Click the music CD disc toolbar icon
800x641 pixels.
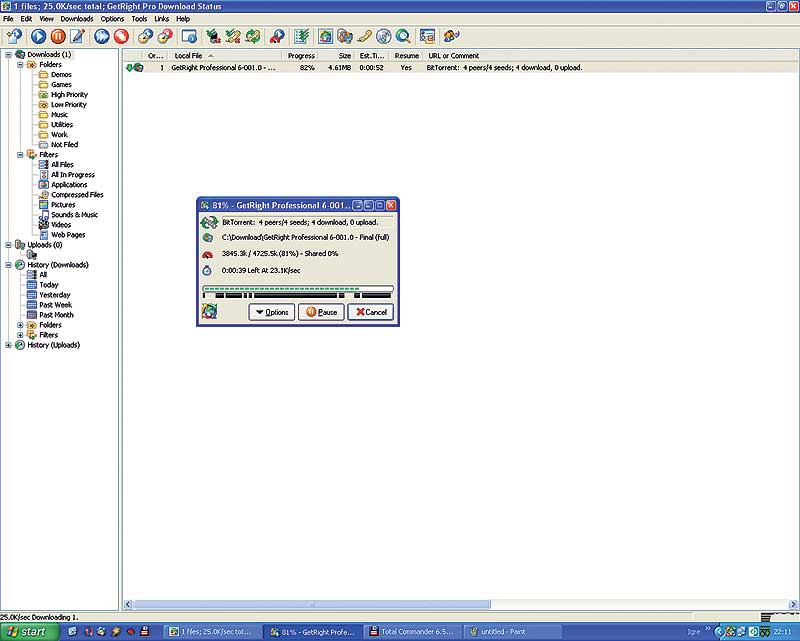[x=384, y=36]
